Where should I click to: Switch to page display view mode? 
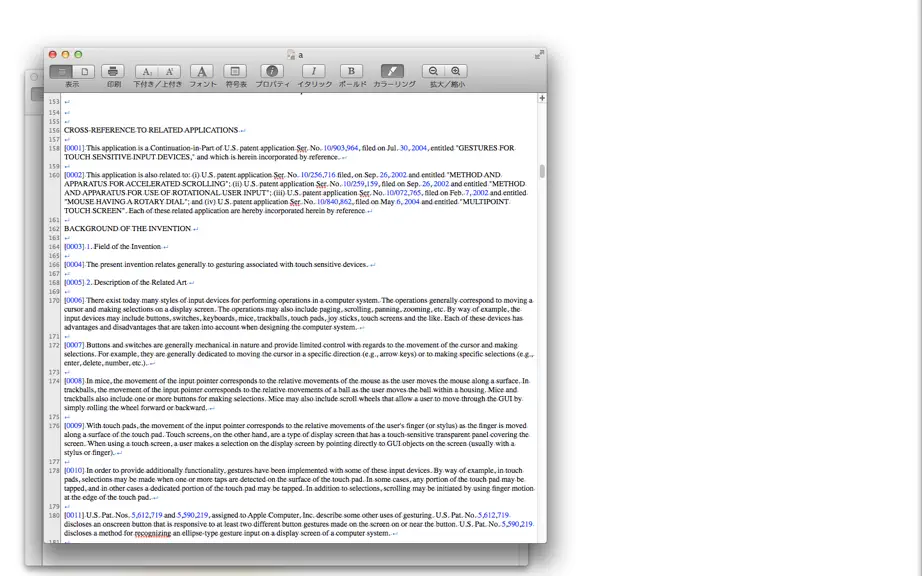tap(84, 72)
